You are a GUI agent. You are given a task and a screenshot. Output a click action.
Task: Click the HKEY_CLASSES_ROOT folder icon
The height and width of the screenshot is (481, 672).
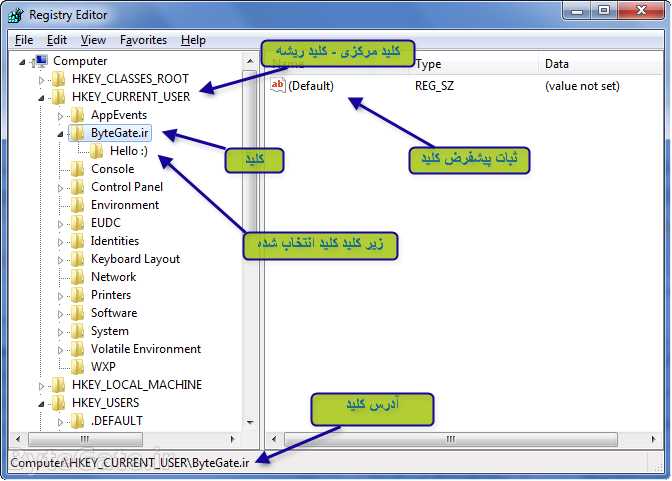[58, 79]
